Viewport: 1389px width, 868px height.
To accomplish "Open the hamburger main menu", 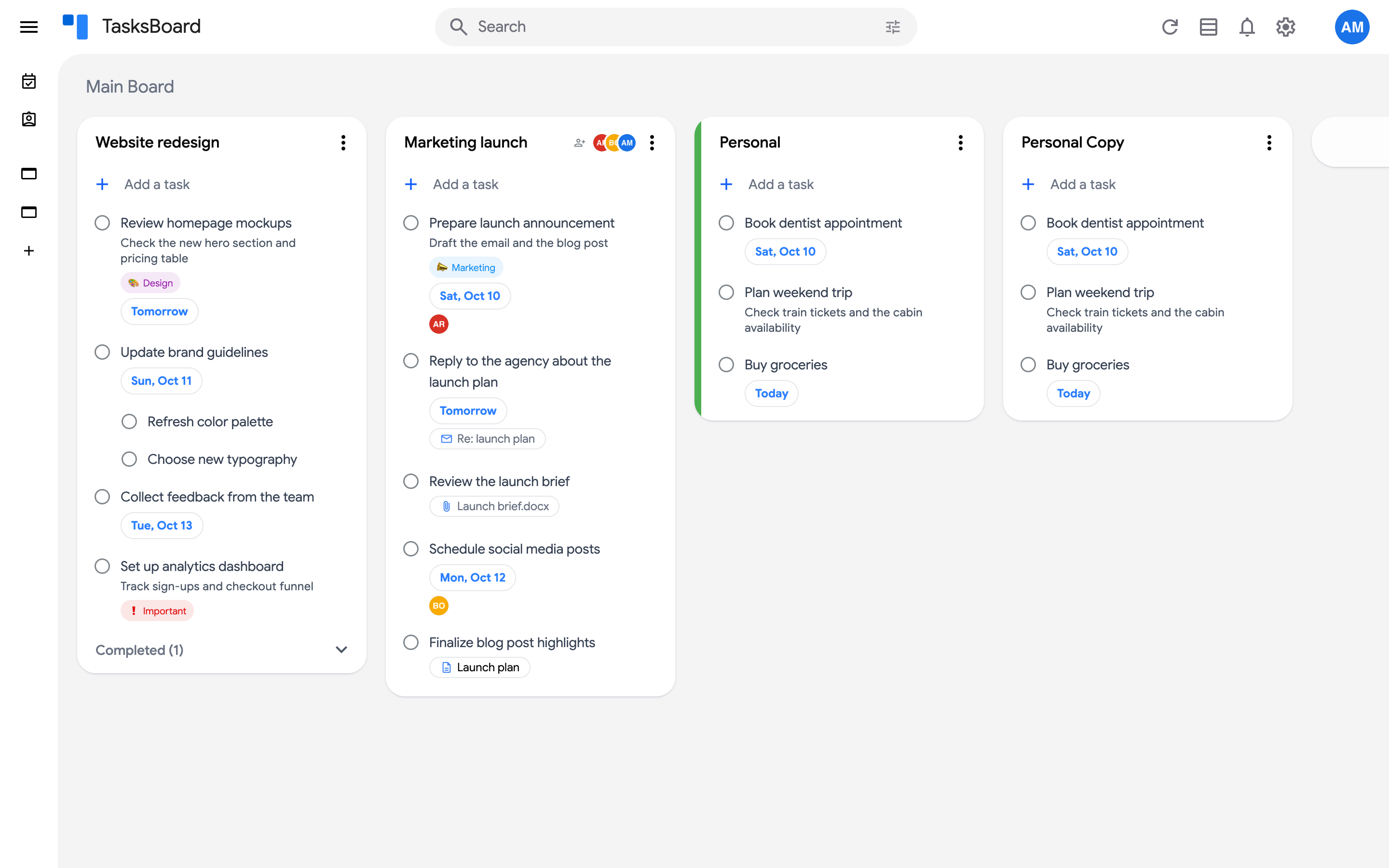I will click(29, 27).
